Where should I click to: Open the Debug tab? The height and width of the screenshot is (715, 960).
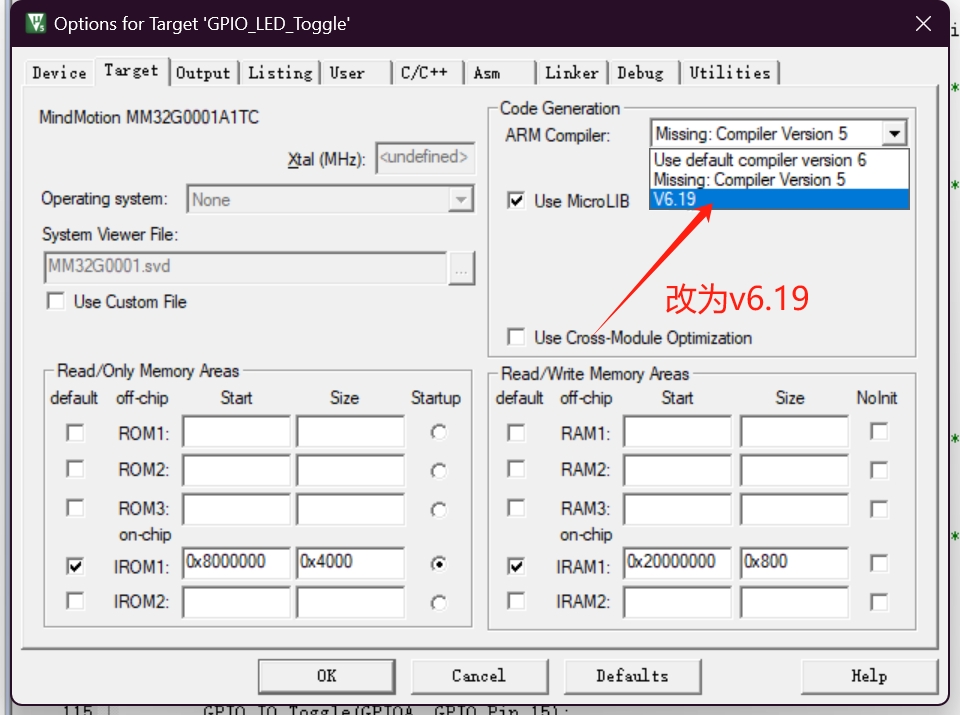point(640,73)
